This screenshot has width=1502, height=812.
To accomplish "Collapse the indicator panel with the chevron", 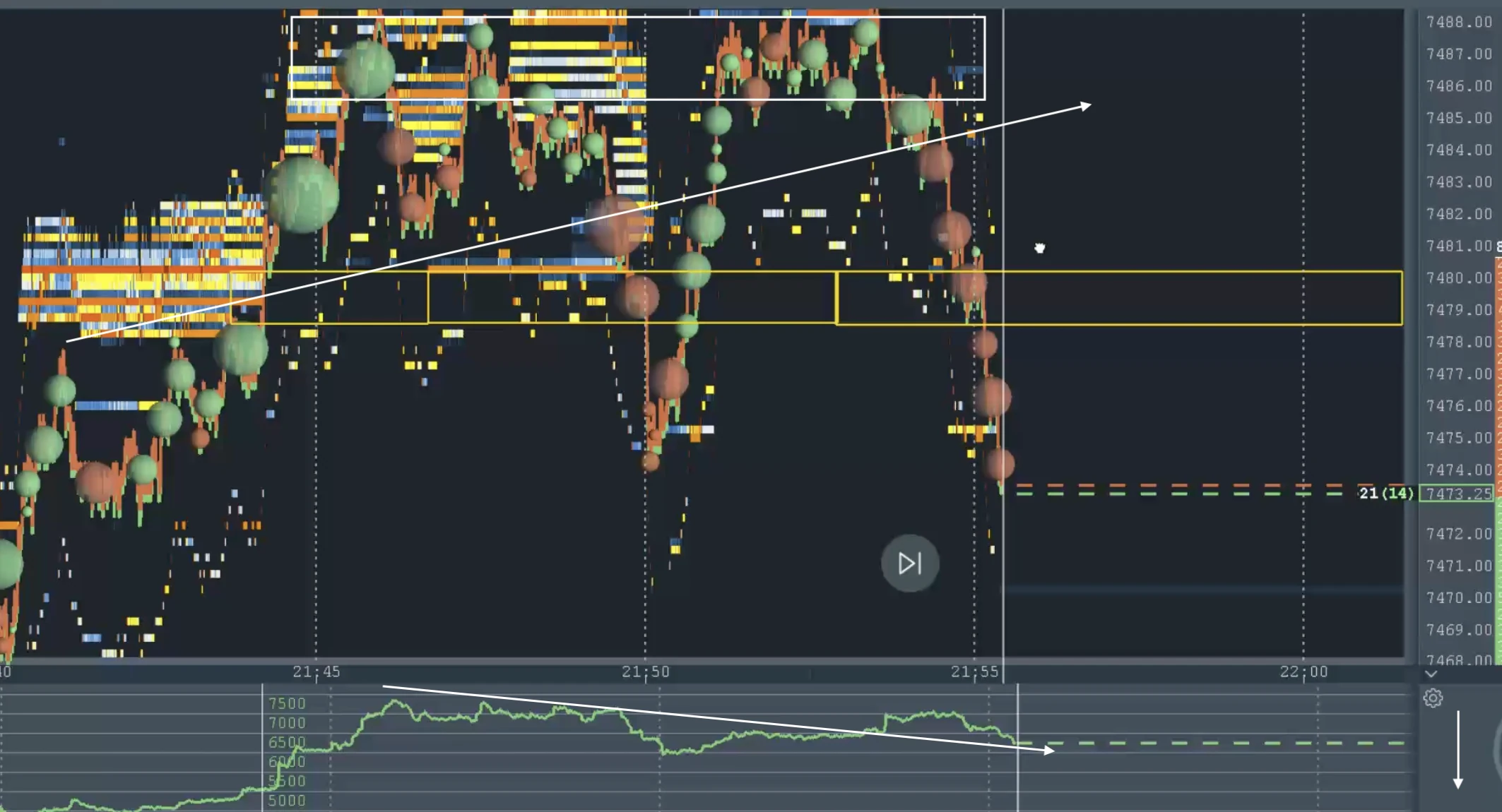I will point(1431,674).
